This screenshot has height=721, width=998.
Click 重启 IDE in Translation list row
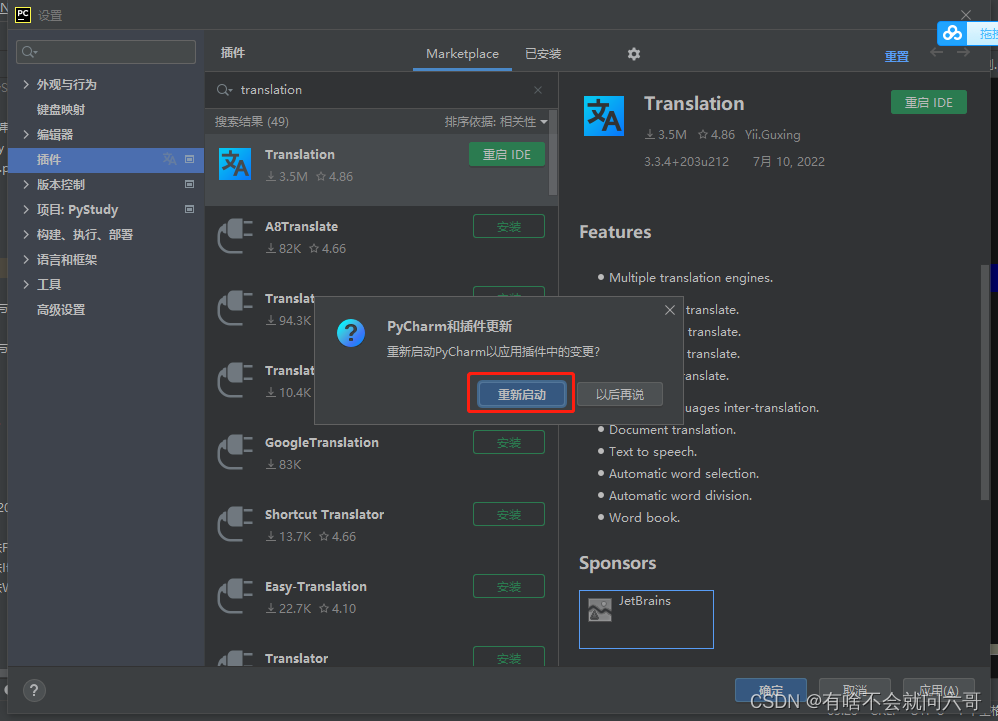pyautogui.click(x=507, y=155)
